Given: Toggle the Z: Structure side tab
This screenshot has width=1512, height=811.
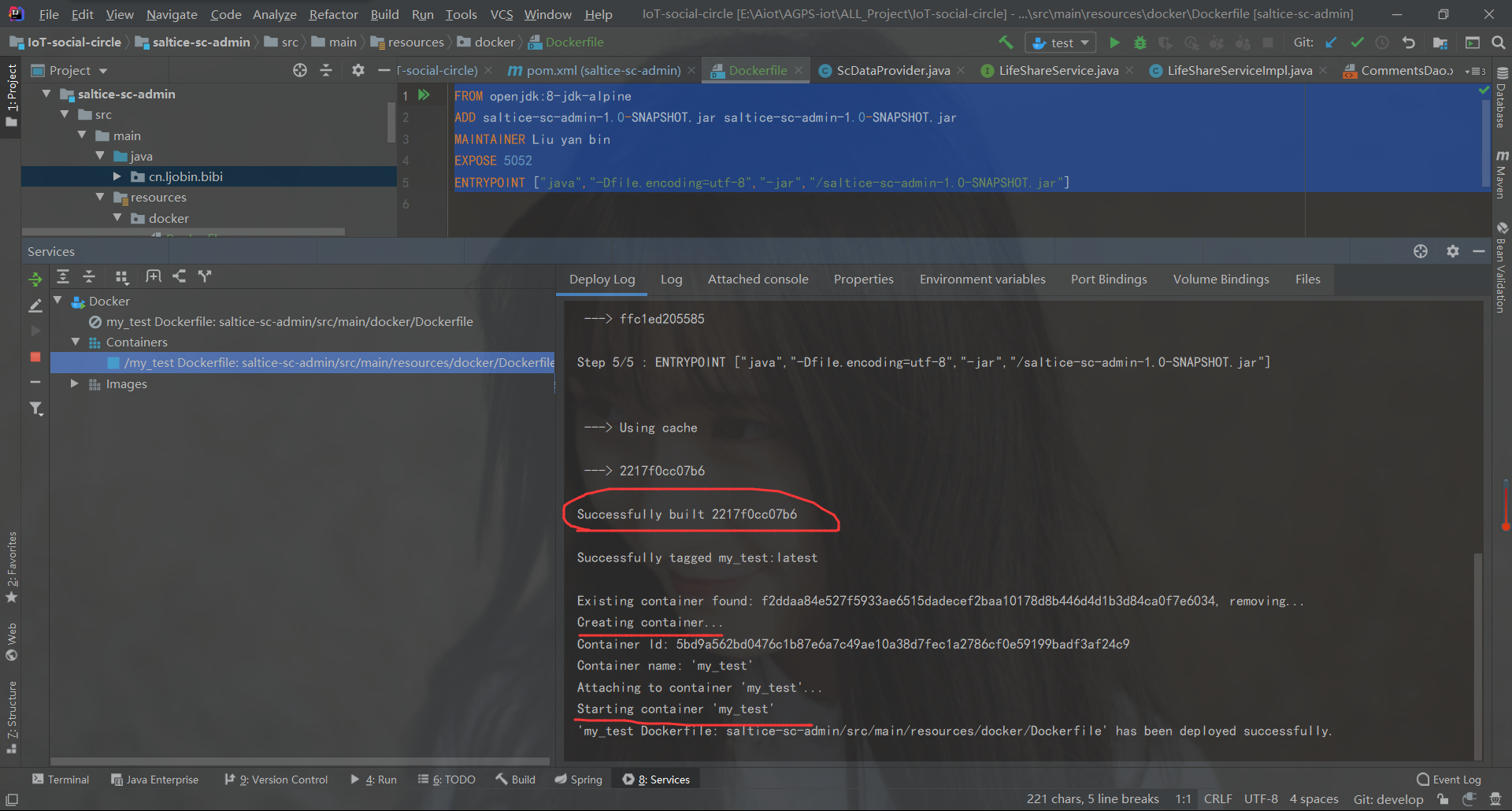Looking at the screenshot, I should click(11, 717).
